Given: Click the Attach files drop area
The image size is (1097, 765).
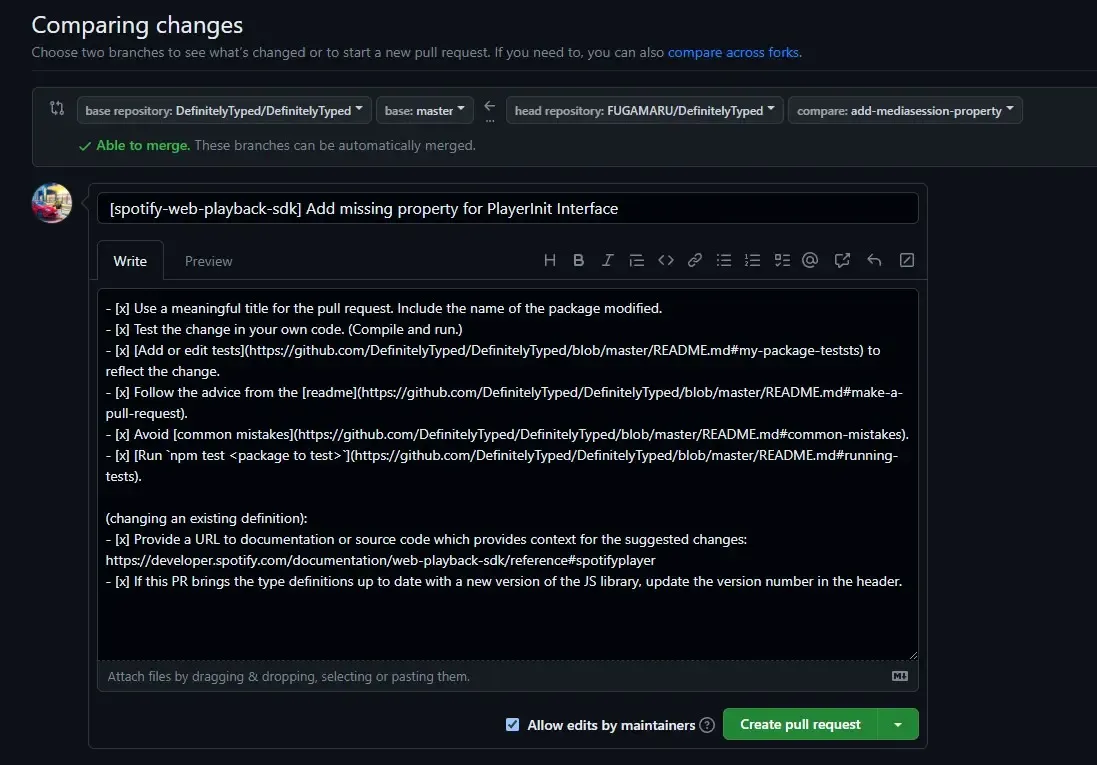Looking at the screenshot, I should coord(508,677).
